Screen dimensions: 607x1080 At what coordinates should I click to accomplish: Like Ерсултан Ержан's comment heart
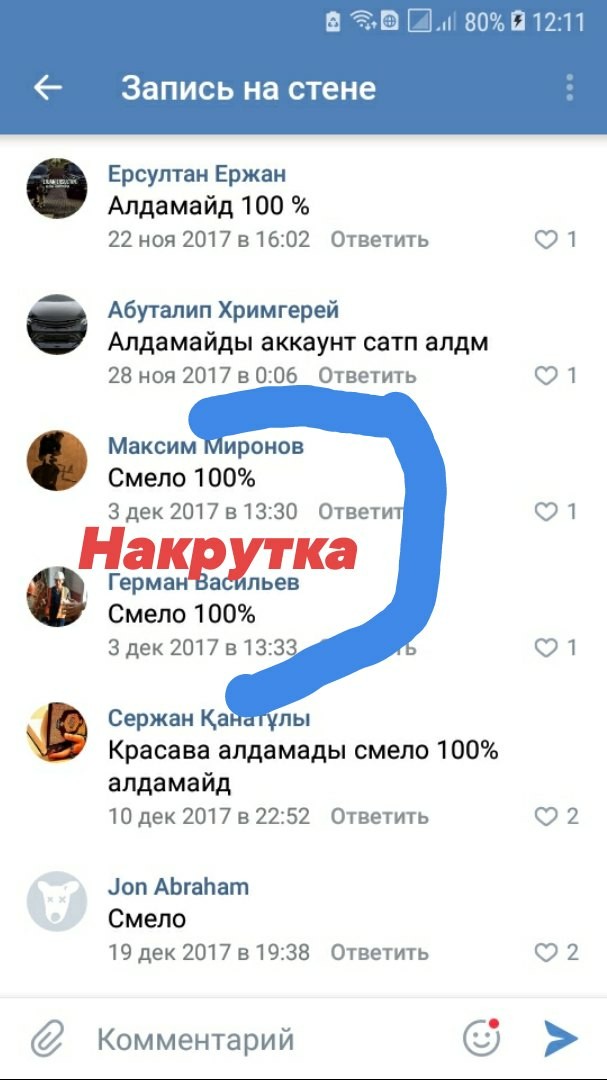tap(546, 240)
